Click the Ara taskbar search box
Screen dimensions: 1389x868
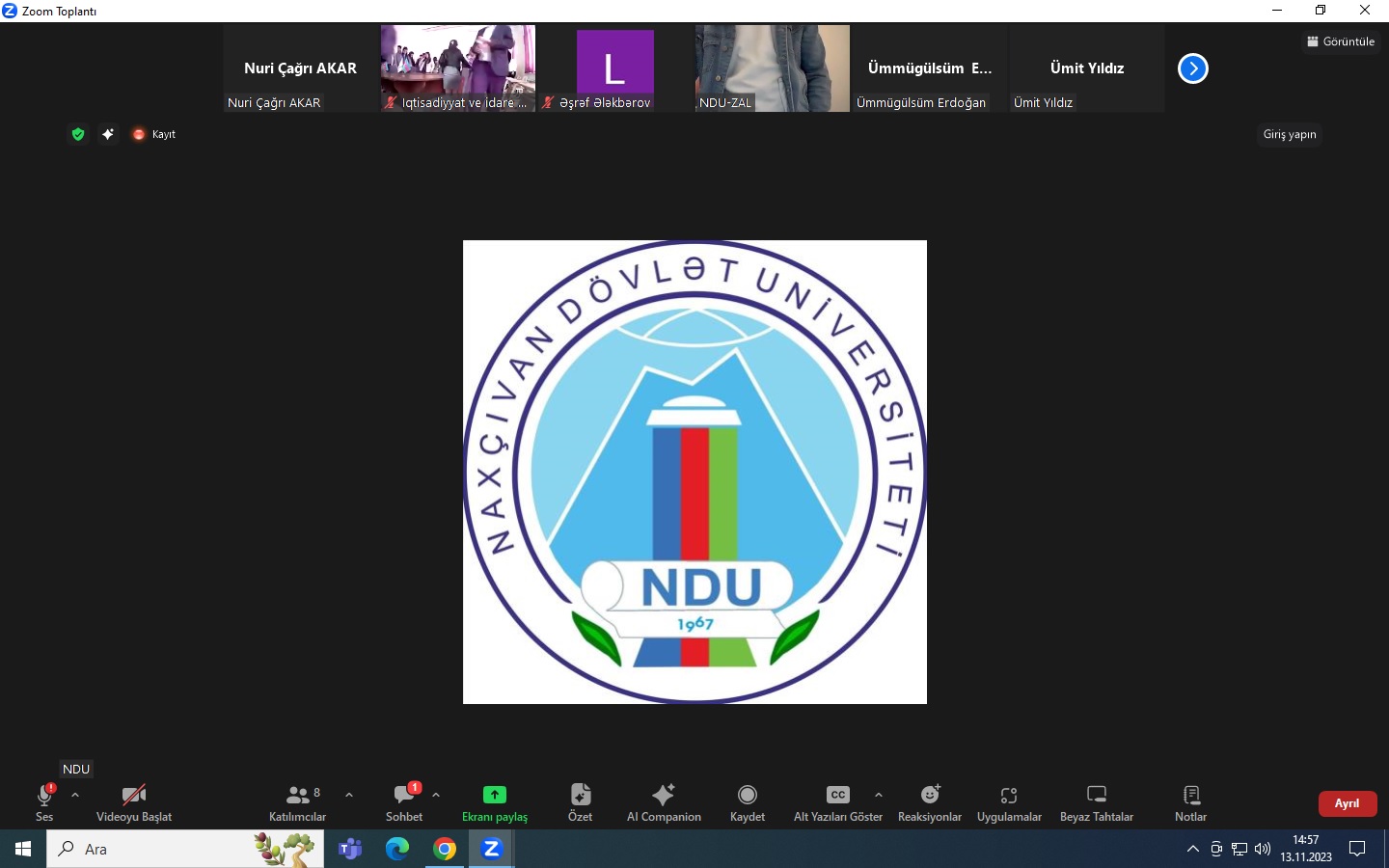pyautogui.click(x=185, y=849)
